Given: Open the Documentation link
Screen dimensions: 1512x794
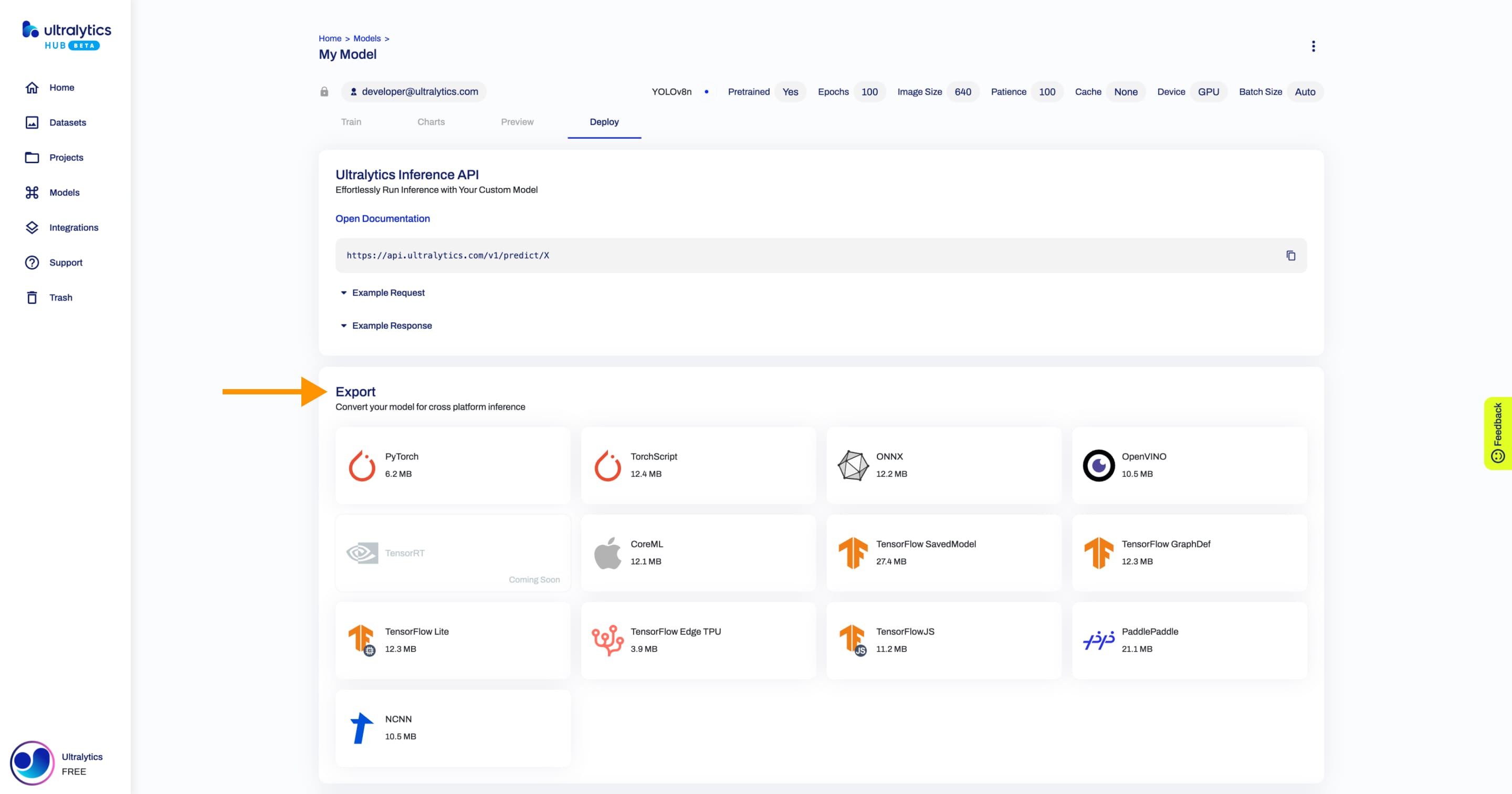Looking at the screenshot, I should [x=382, y=218].
